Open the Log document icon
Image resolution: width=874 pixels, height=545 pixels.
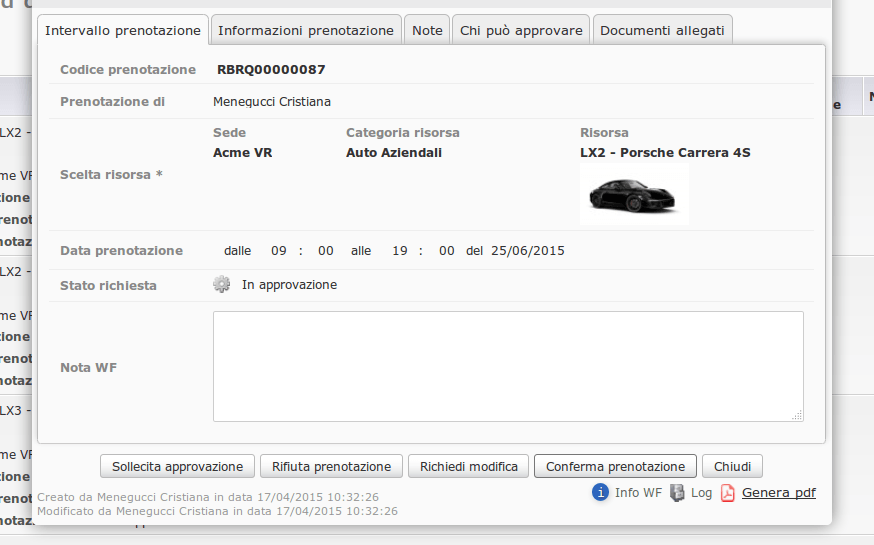(x=678, y=492)
